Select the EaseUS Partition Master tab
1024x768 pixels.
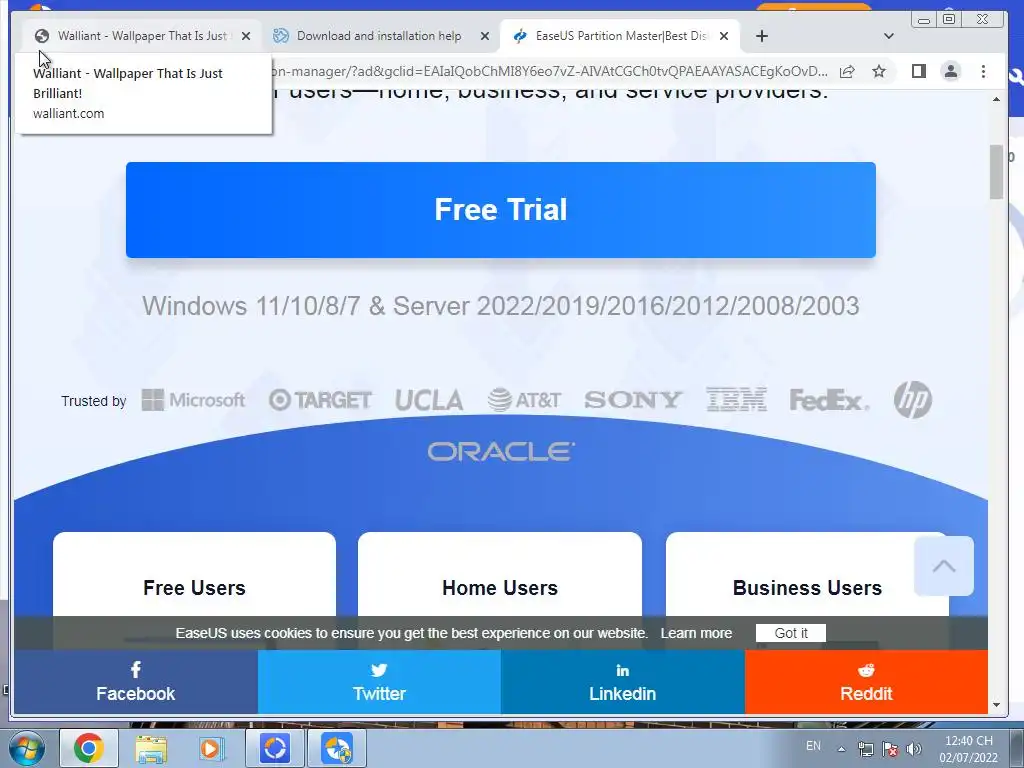click(620, 36)
